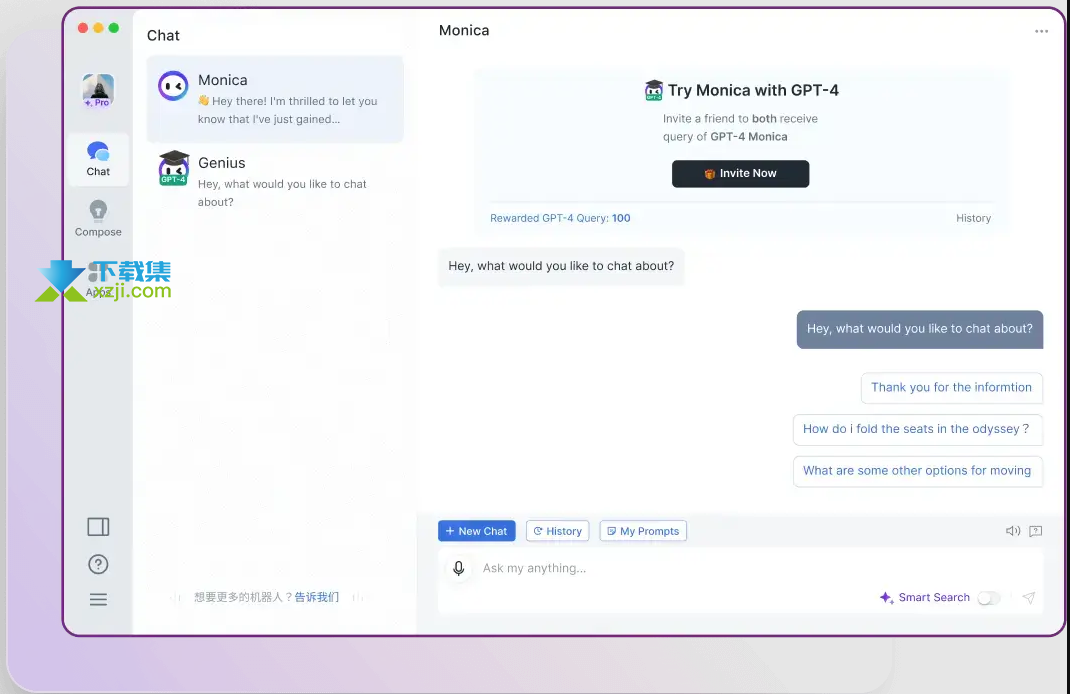Focus the Ask my anything input field

(740, 568)
